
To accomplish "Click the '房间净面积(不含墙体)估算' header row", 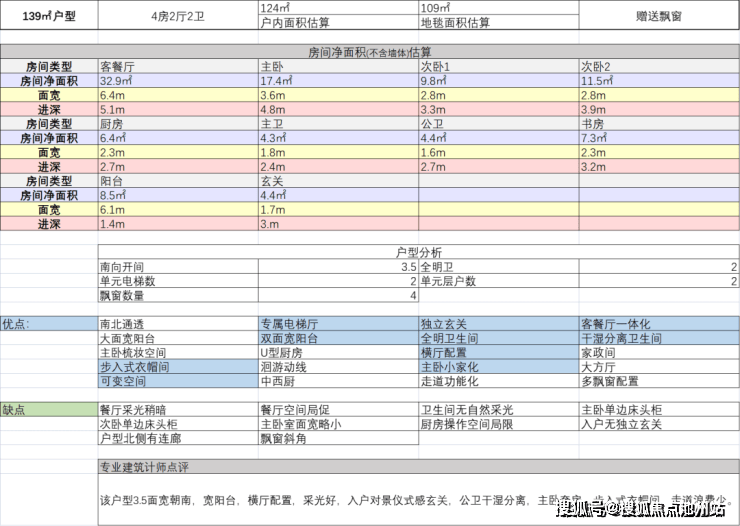I will 370,52.
